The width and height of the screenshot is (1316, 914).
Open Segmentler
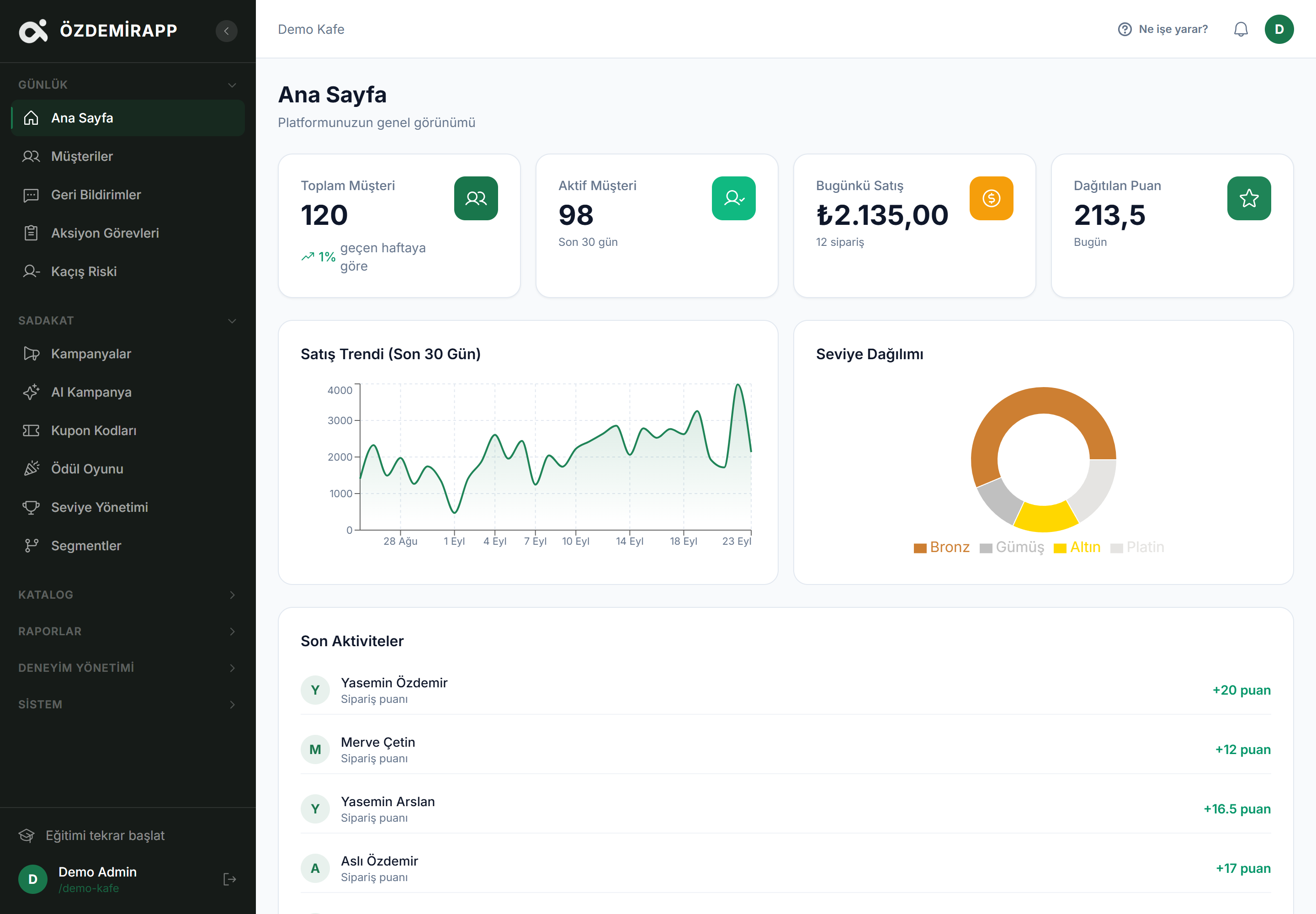pyautogui.click(x=127, y=546)
